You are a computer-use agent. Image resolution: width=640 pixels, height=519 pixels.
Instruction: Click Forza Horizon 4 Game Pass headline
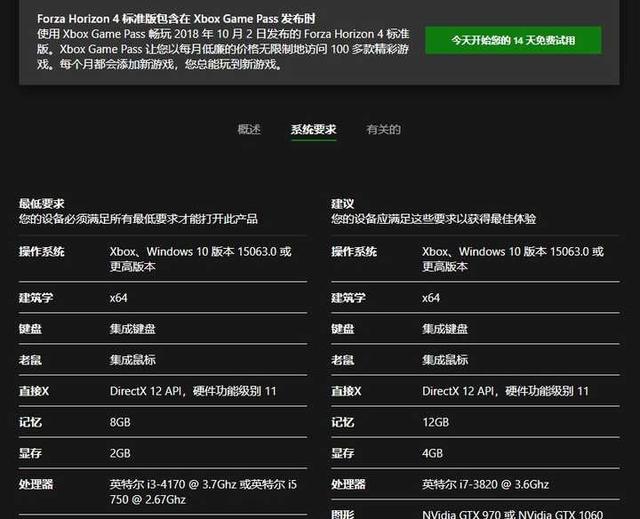point(176,19)
